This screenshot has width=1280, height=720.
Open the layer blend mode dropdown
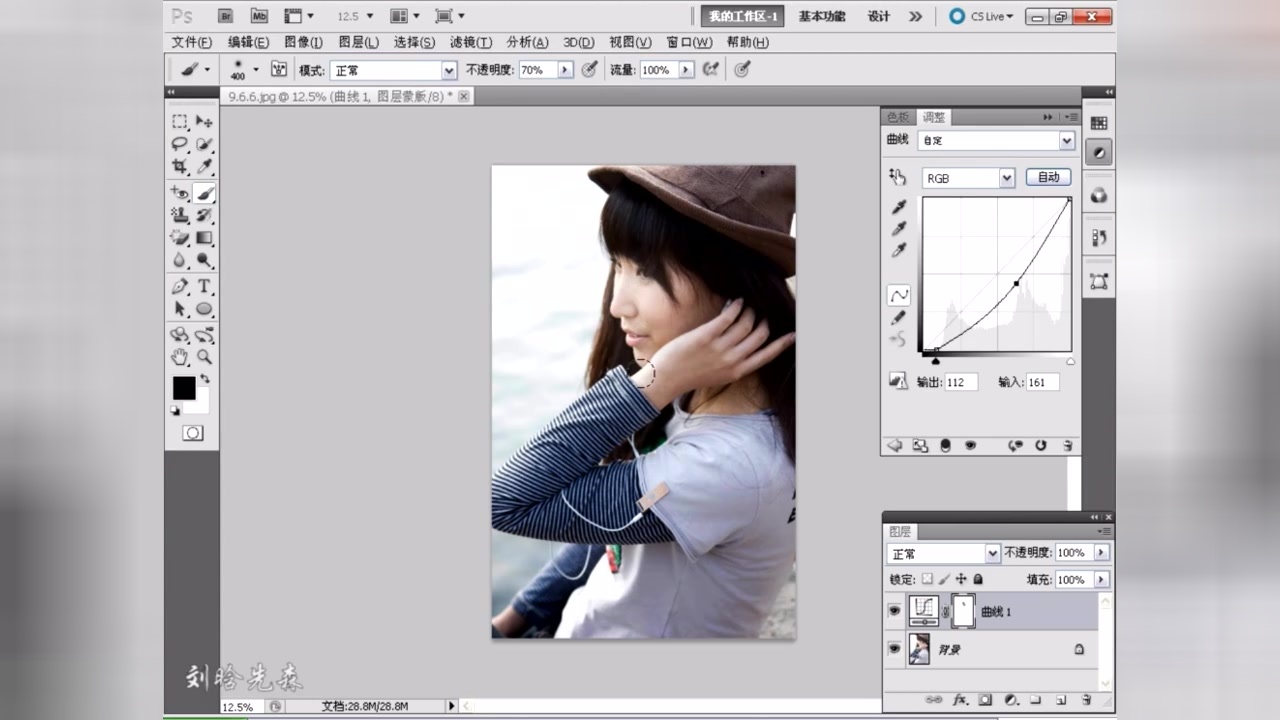(993, 553)
